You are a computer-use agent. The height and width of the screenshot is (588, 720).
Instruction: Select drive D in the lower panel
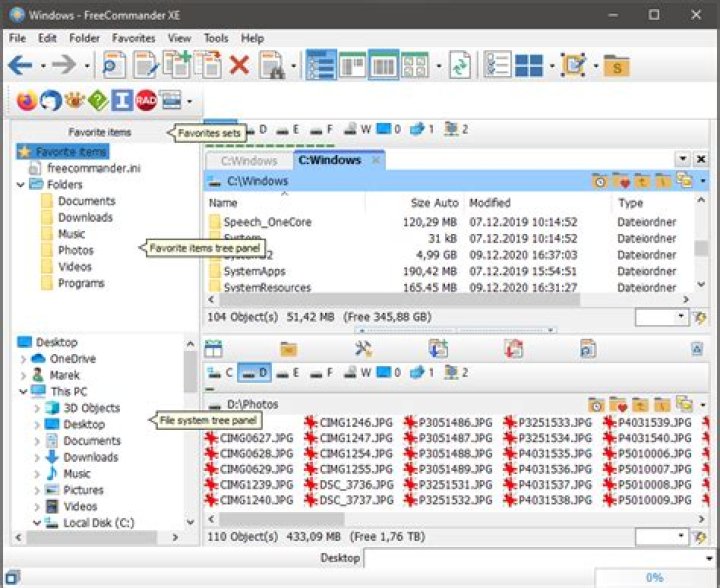255,373
